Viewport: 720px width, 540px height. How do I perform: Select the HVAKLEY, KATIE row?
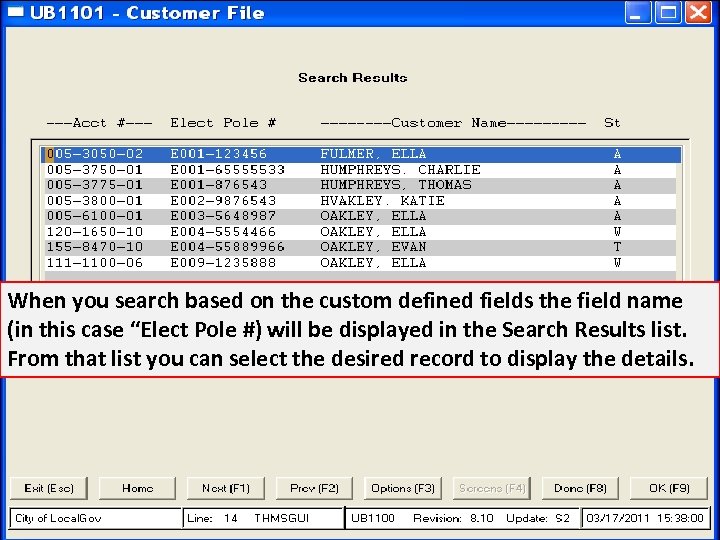[x=360, y=201]
